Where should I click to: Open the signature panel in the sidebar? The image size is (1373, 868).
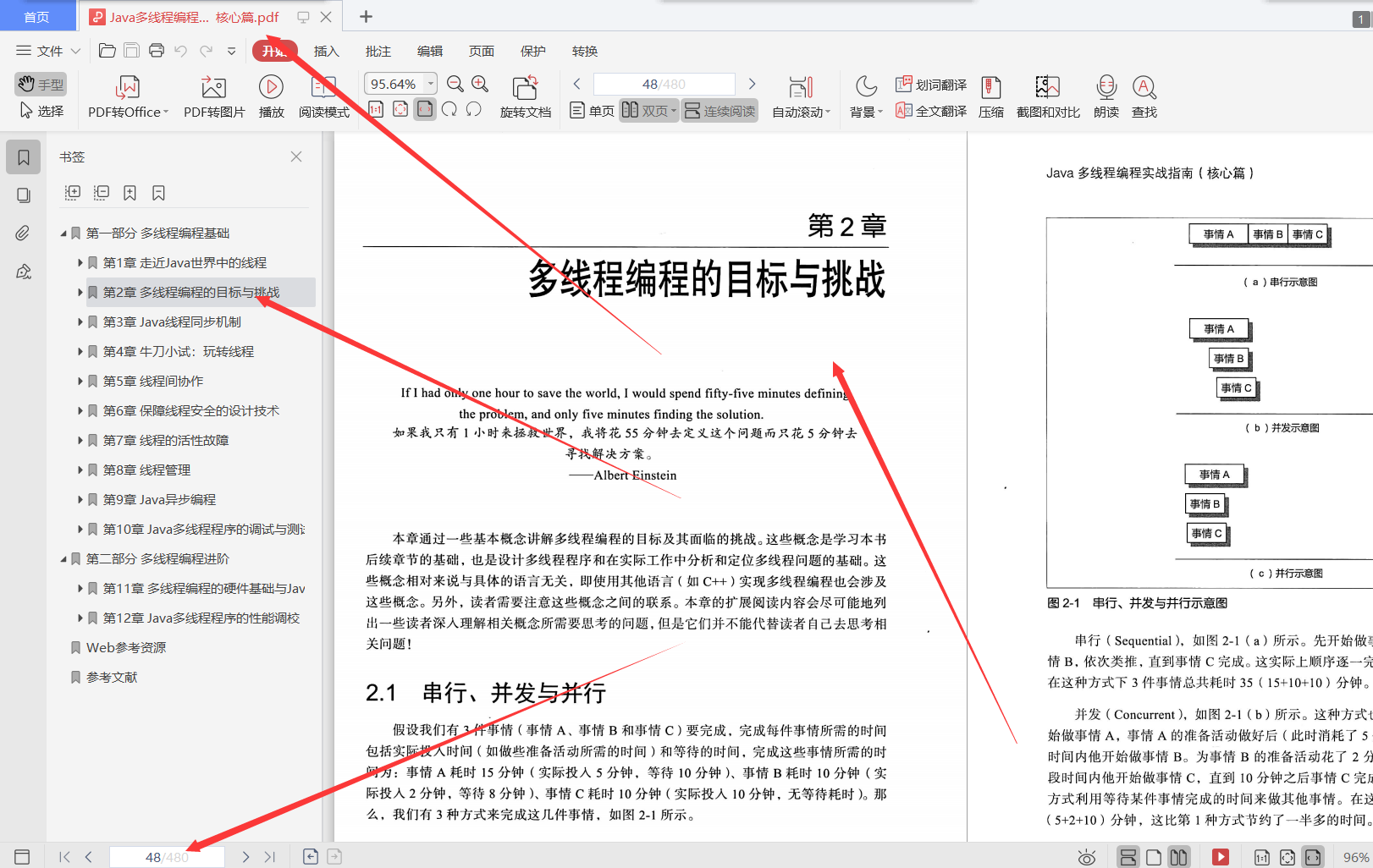click(24, 272)
